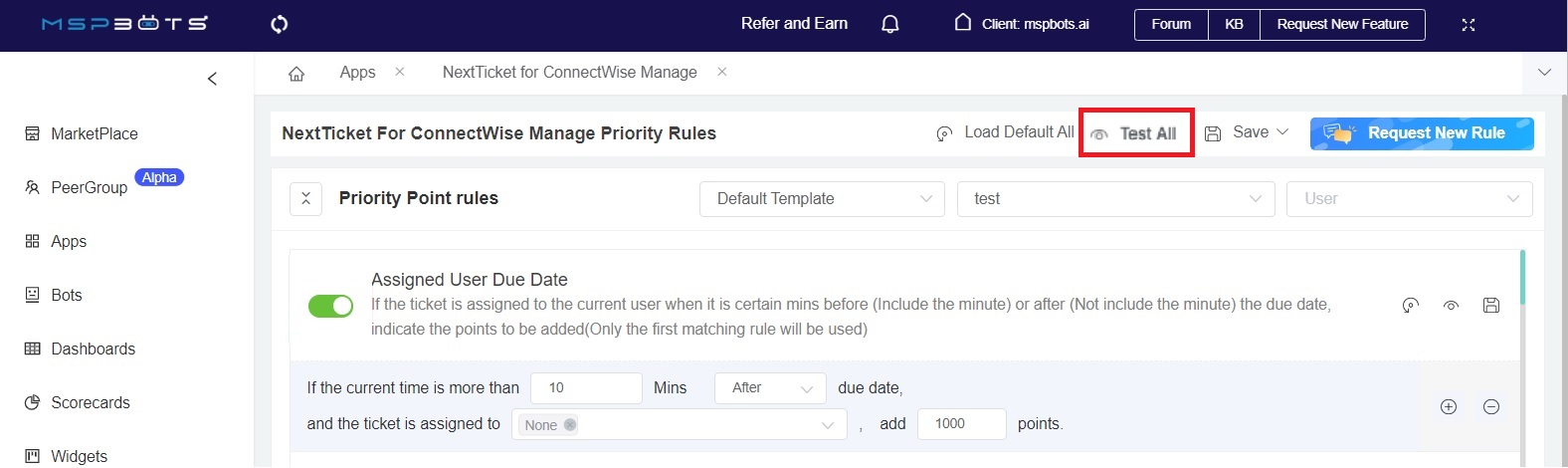This screenshot has width=1568, height=468.
Task: Load default for Assigned User Due Date rule
Action: click(x=1410, y=306)
